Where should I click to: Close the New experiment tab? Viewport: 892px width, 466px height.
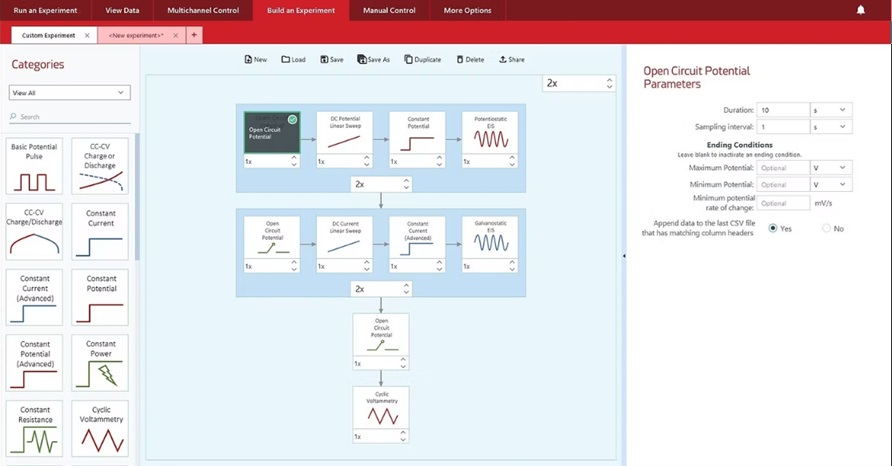tap(175, 35)
